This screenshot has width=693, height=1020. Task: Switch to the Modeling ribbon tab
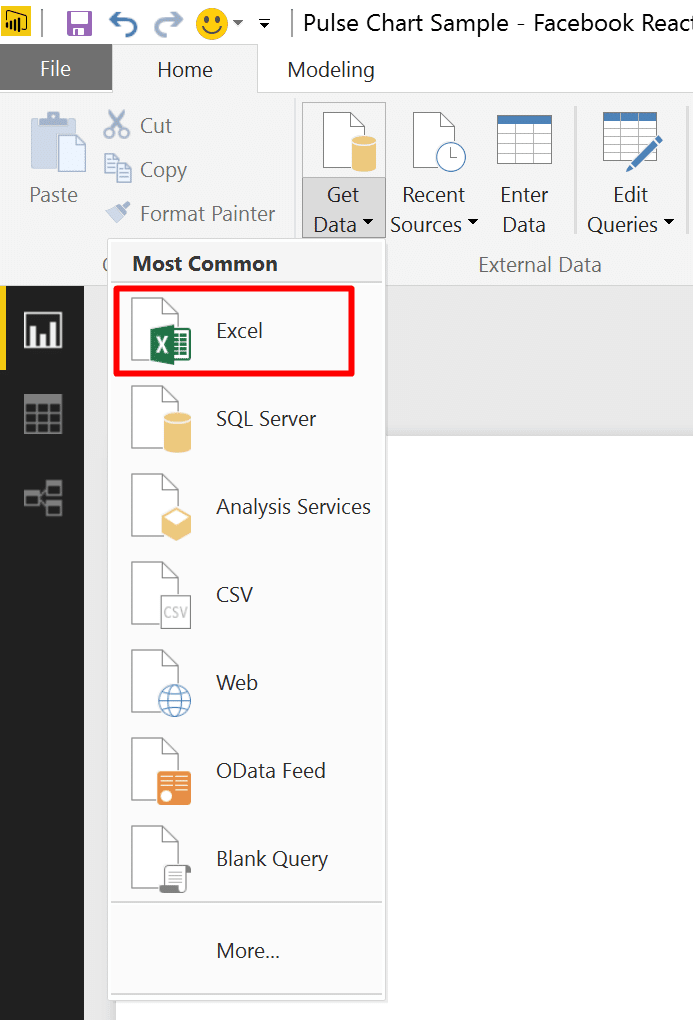(331, 69)
